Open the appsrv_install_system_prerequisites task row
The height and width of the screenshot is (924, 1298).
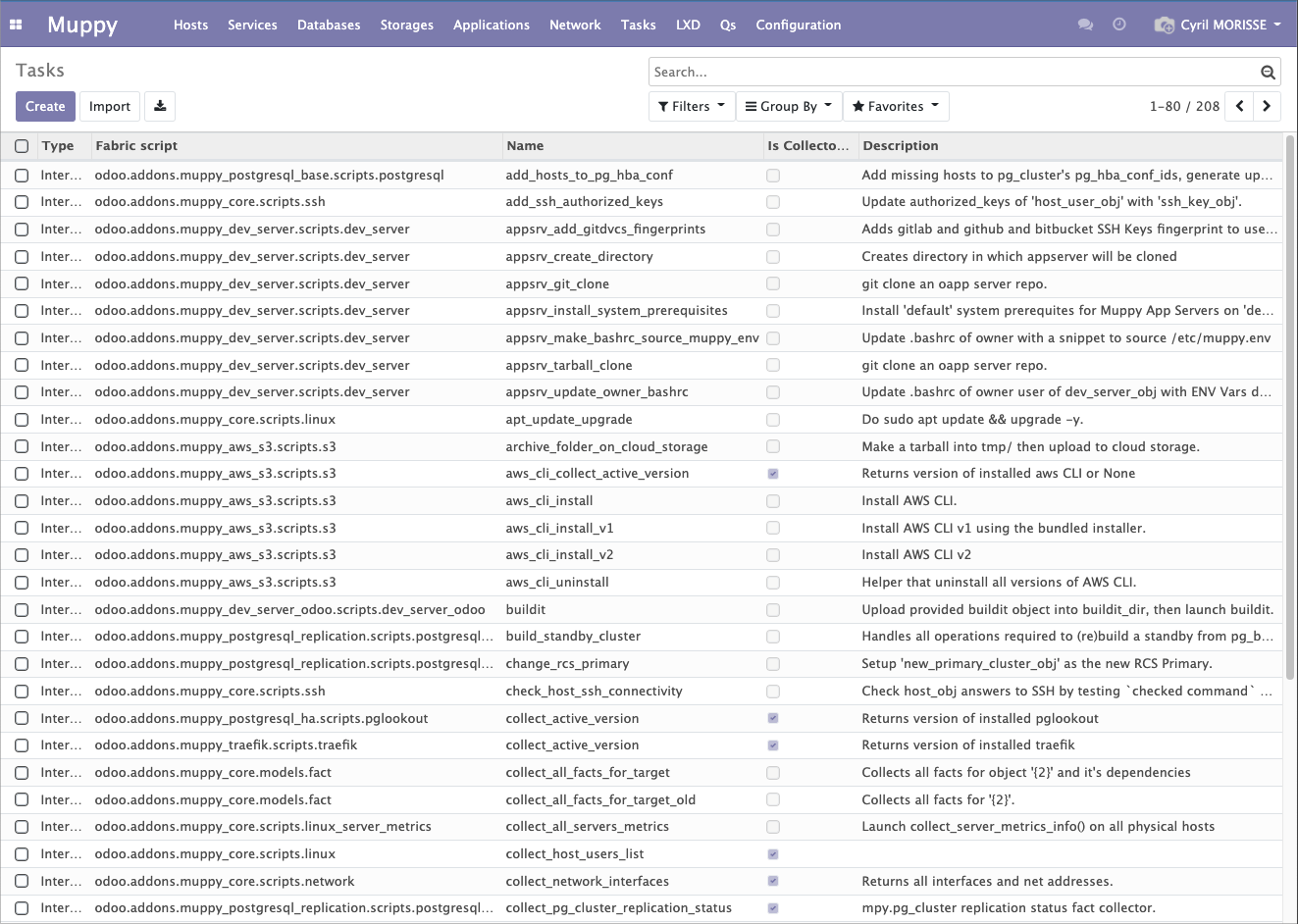[x=642, y=311]
